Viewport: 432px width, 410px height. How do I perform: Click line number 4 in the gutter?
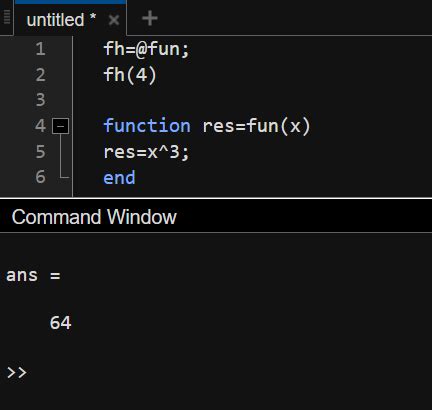(x=40, y=126)
